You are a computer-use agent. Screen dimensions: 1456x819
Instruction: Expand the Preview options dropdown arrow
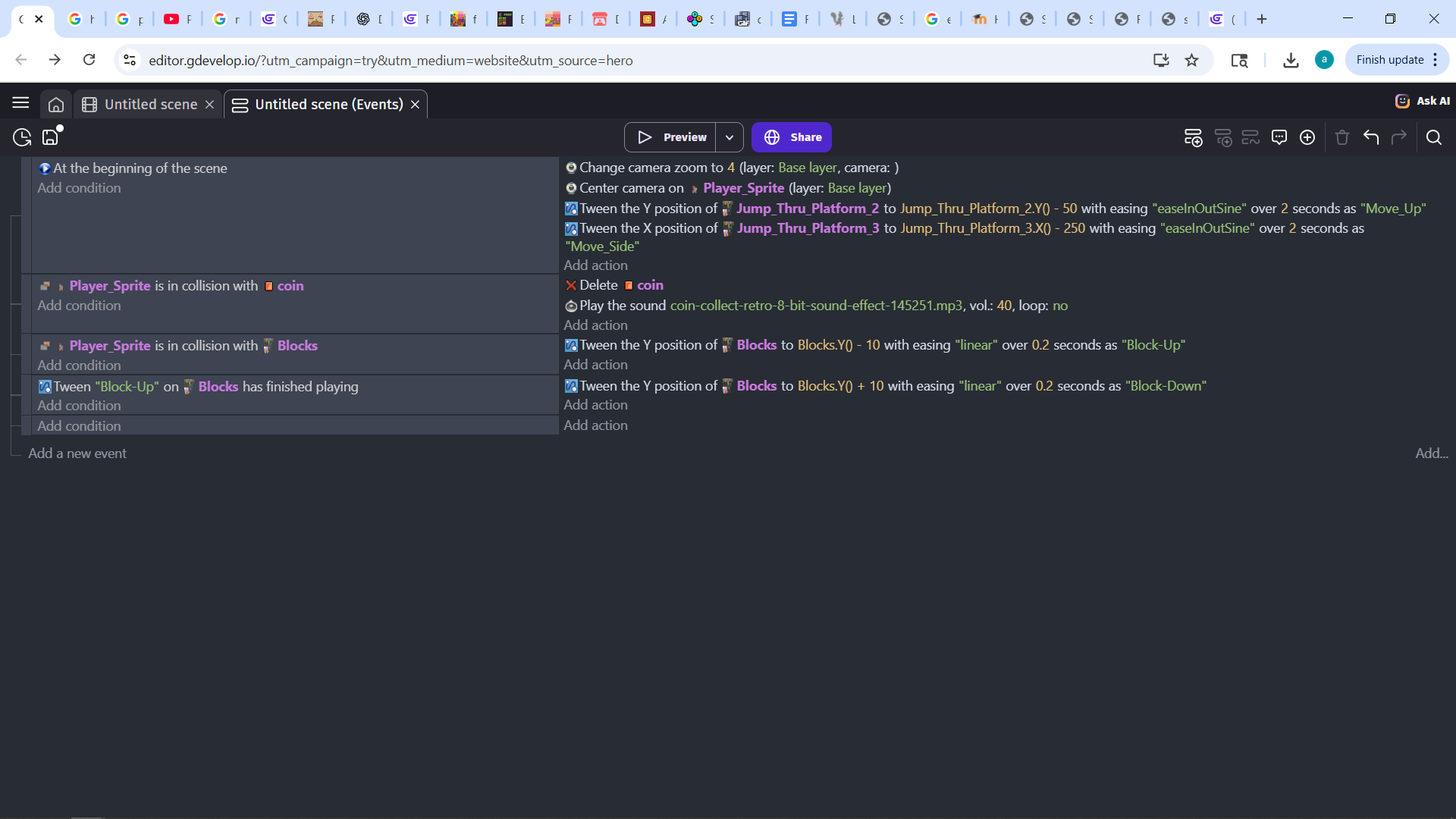coord(730,137)
